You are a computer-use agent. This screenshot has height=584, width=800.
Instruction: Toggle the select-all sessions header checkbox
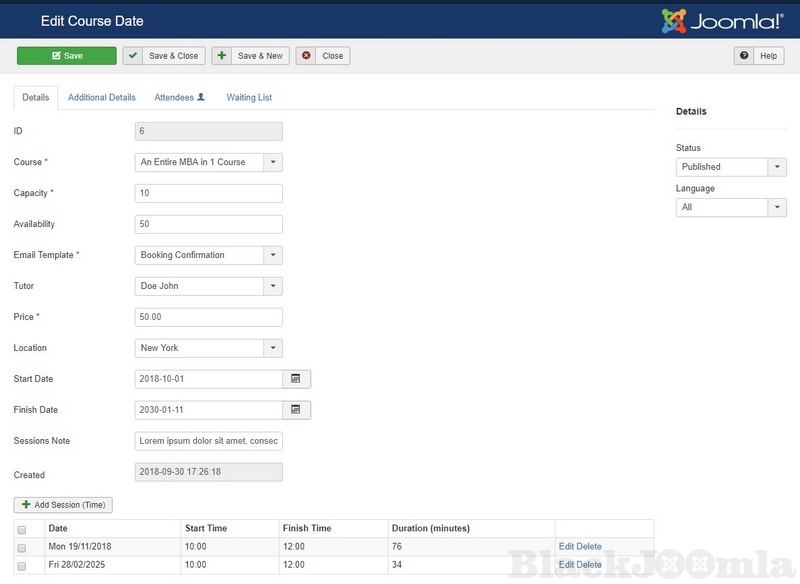tap(22, 529)
